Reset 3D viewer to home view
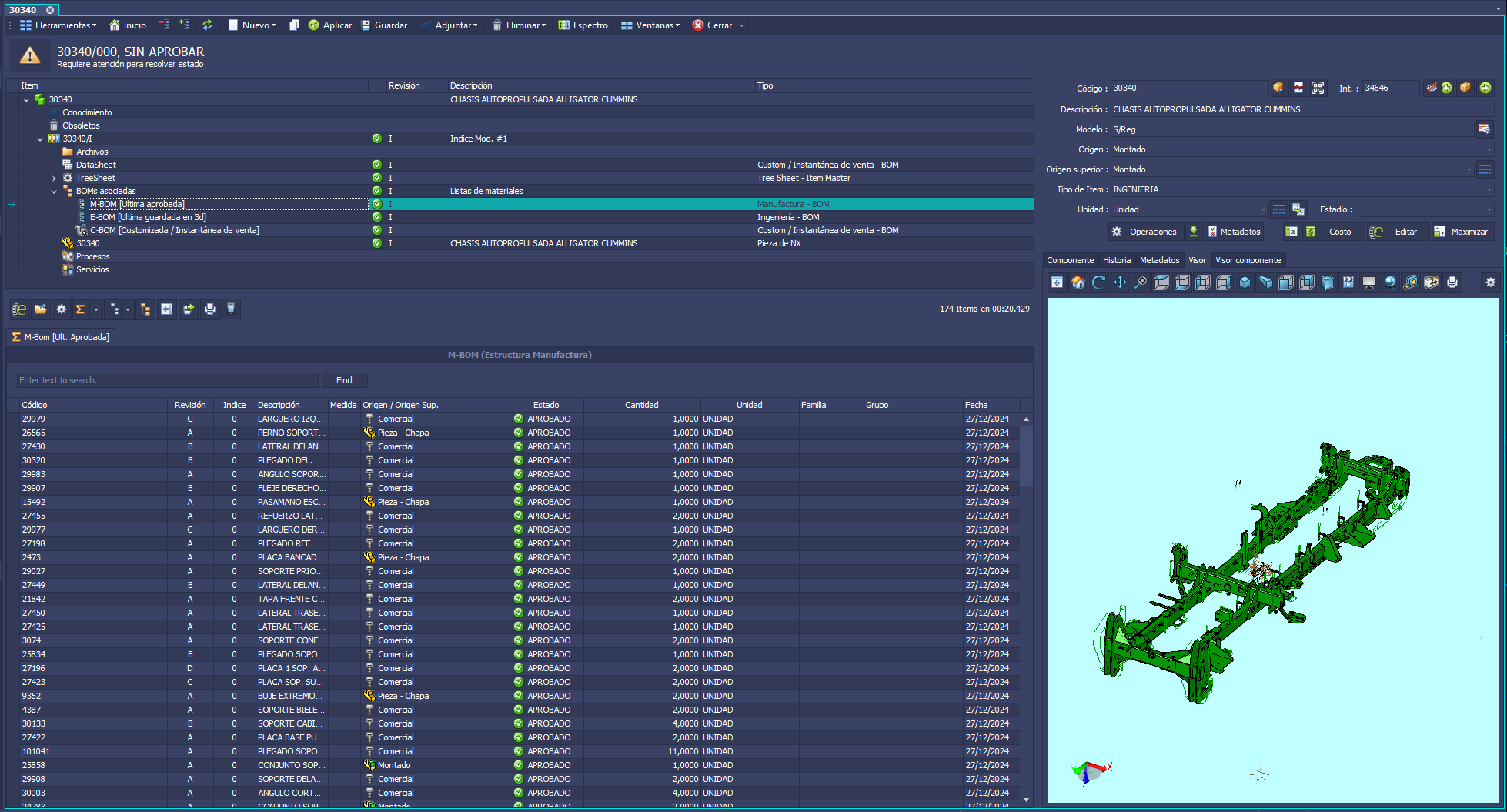This screenshot has width=1507, height=812. [x=1078, y=282]
